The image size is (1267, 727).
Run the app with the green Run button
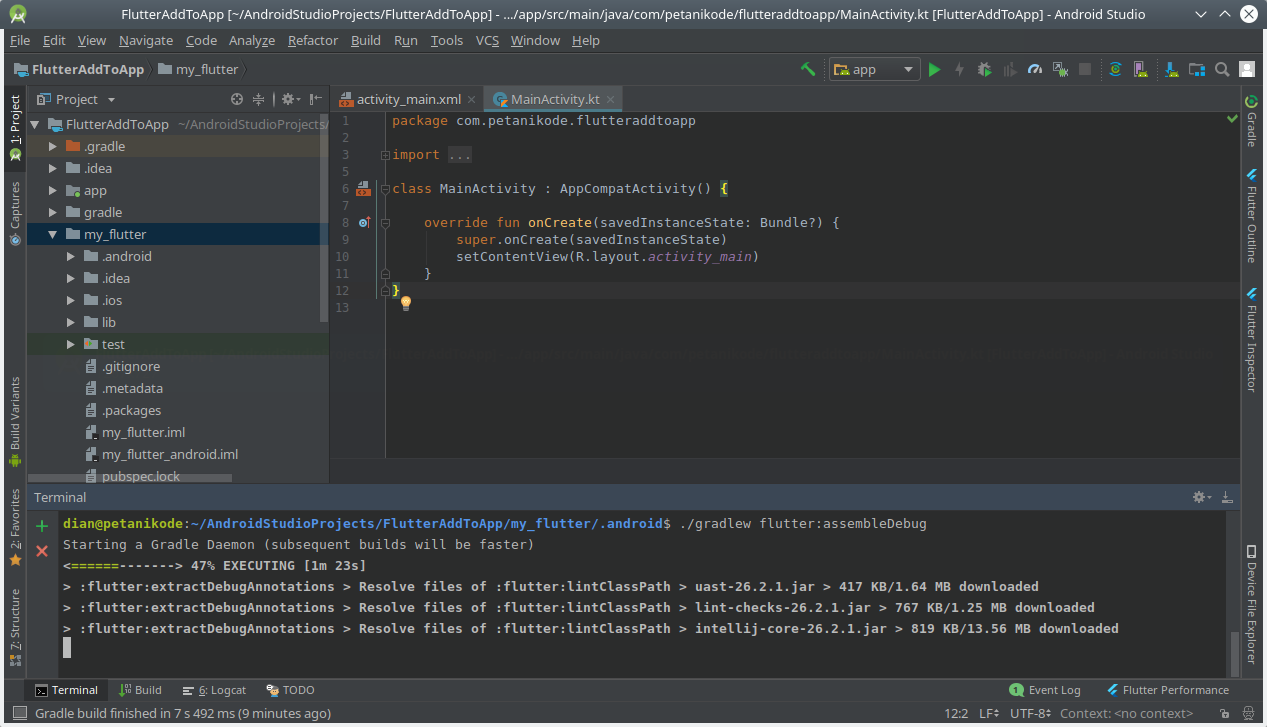click(934, 69)
